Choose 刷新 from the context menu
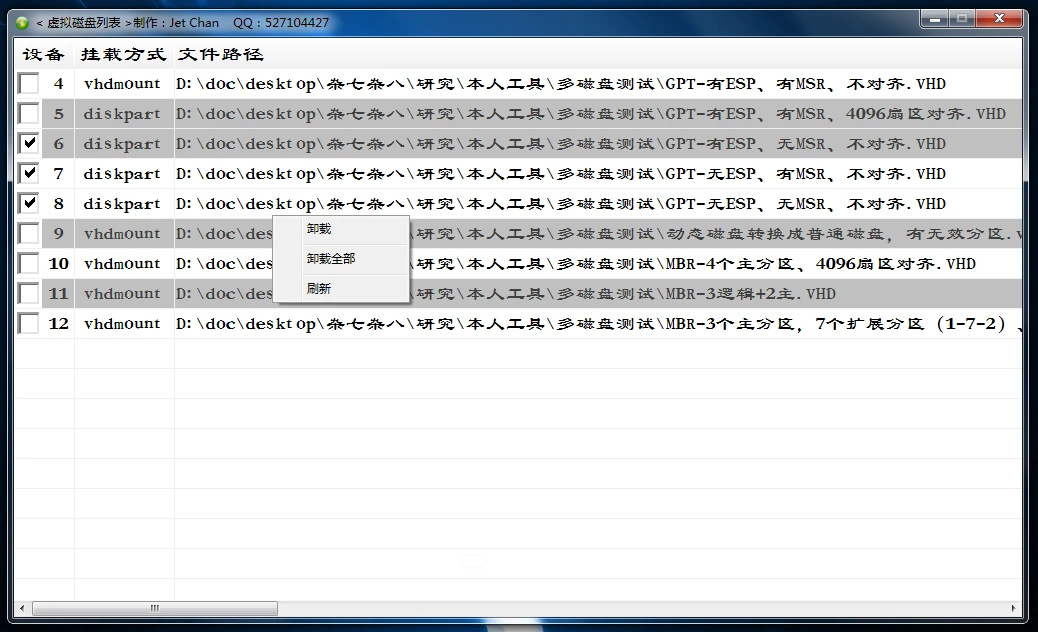1038x632 pixels. (x=341, y=289)
